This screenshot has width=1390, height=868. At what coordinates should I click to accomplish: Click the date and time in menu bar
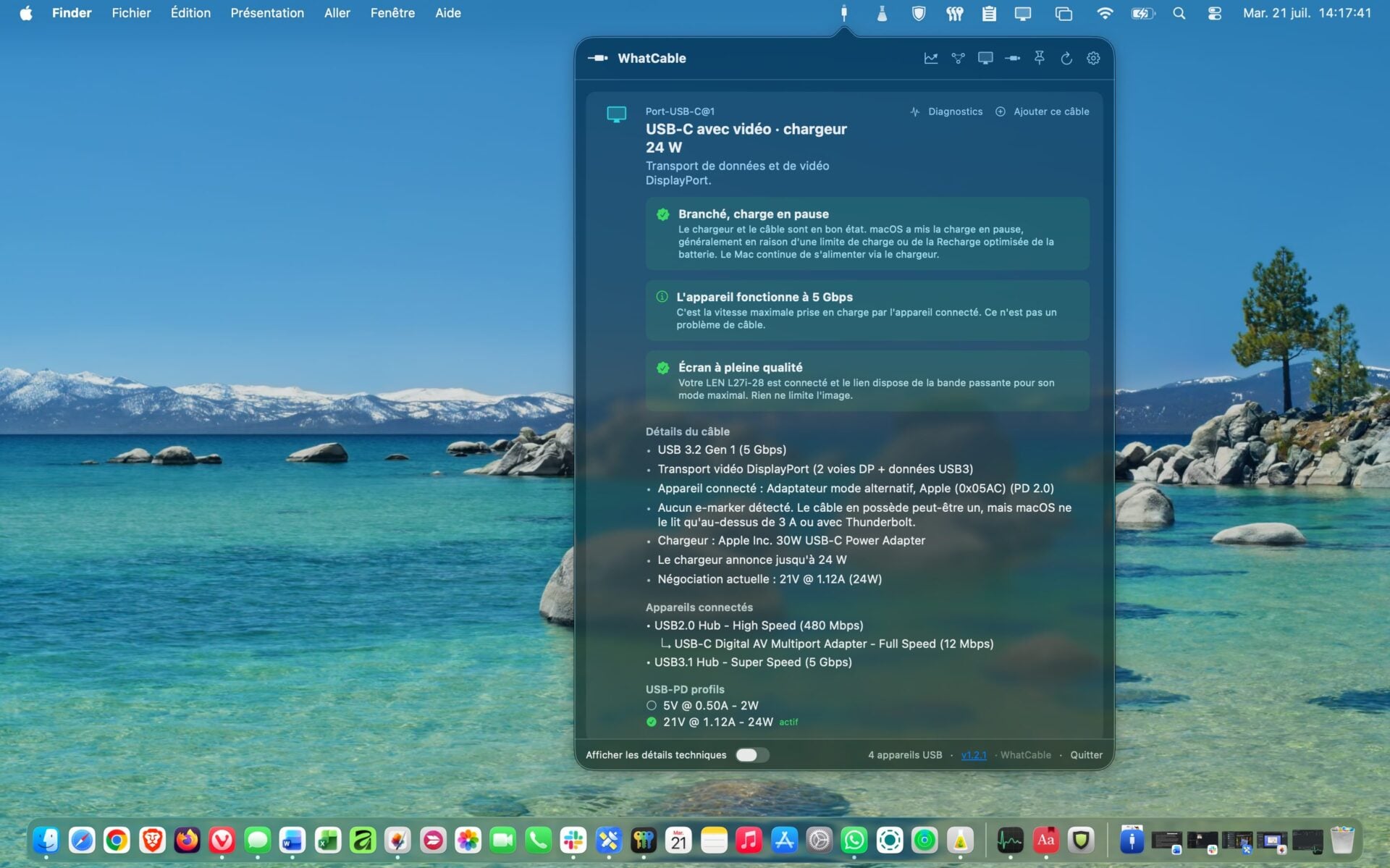[x=1307, y=13]
